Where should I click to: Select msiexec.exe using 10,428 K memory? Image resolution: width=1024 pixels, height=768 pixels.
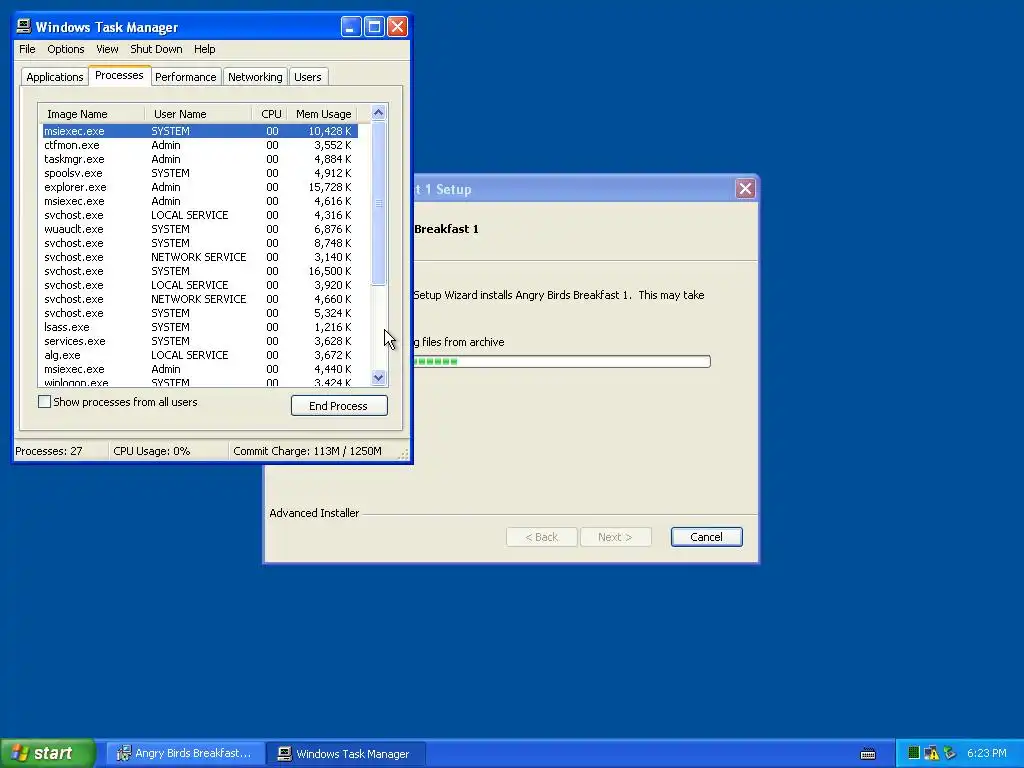point(200,131)
